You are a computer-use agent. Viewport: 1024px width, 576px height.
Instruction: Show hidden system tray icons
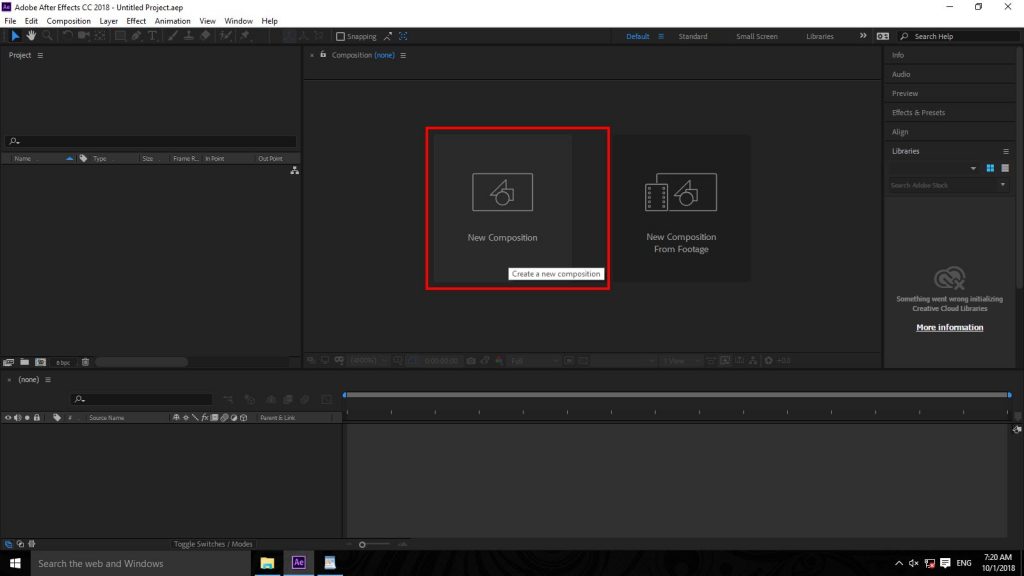(x=899, y=563)
